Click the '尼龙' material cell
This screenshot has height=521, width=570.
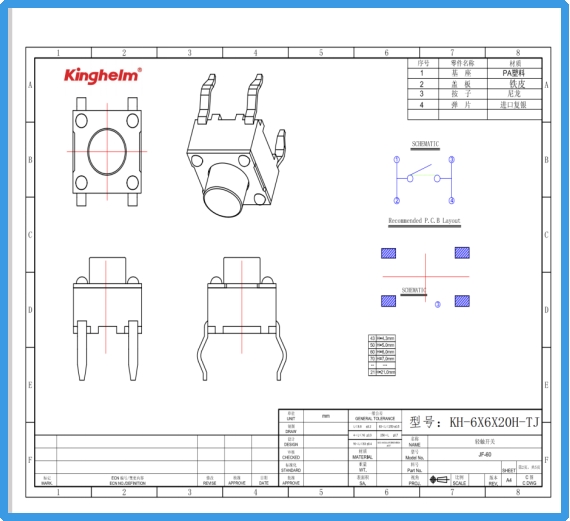click(x=514, y=94)
